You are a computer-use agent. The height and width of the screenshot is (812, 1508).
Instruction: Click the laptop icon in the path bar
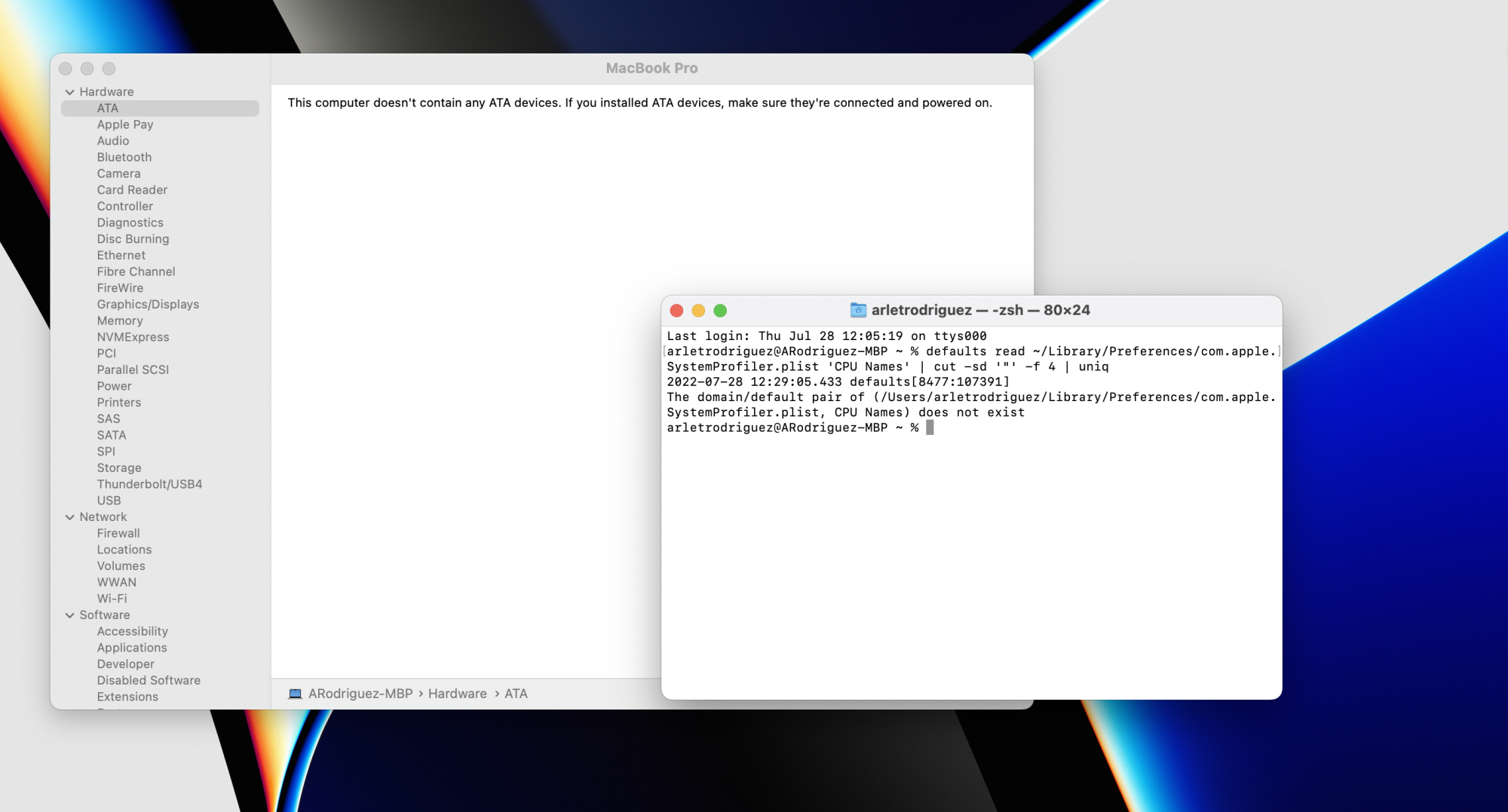[x=296, y=694]
